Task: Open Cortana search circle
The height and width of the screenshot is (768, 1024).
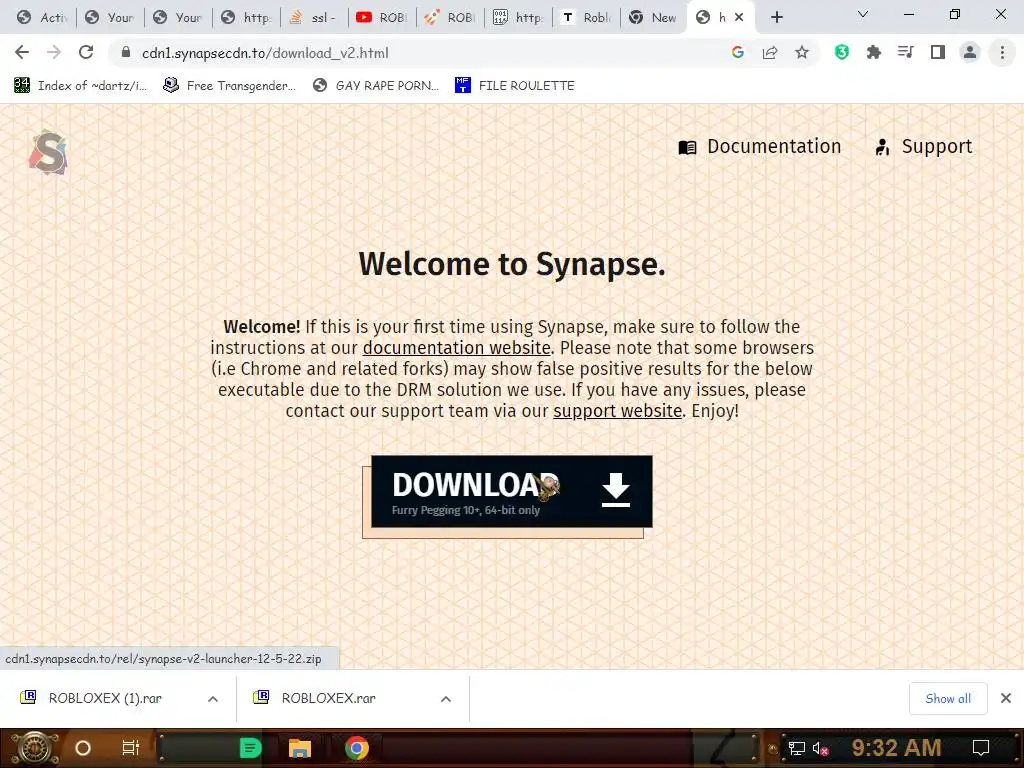Action: click(x=83, y=748)
